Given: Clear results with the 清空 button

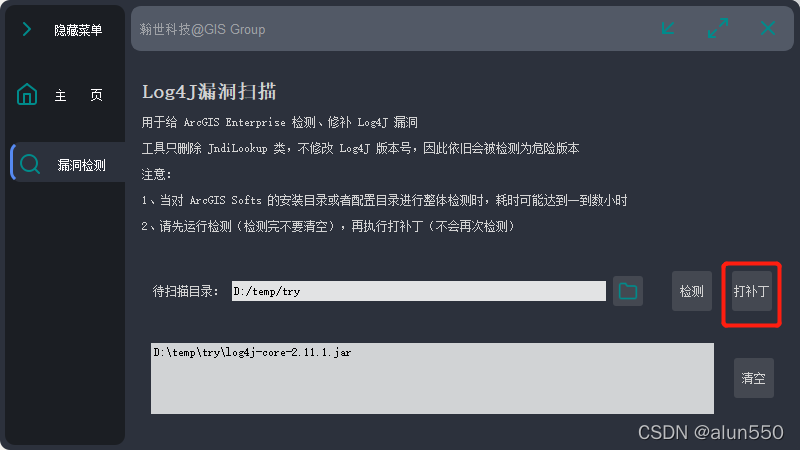Looking at the screenshot, I should [754, 378].
